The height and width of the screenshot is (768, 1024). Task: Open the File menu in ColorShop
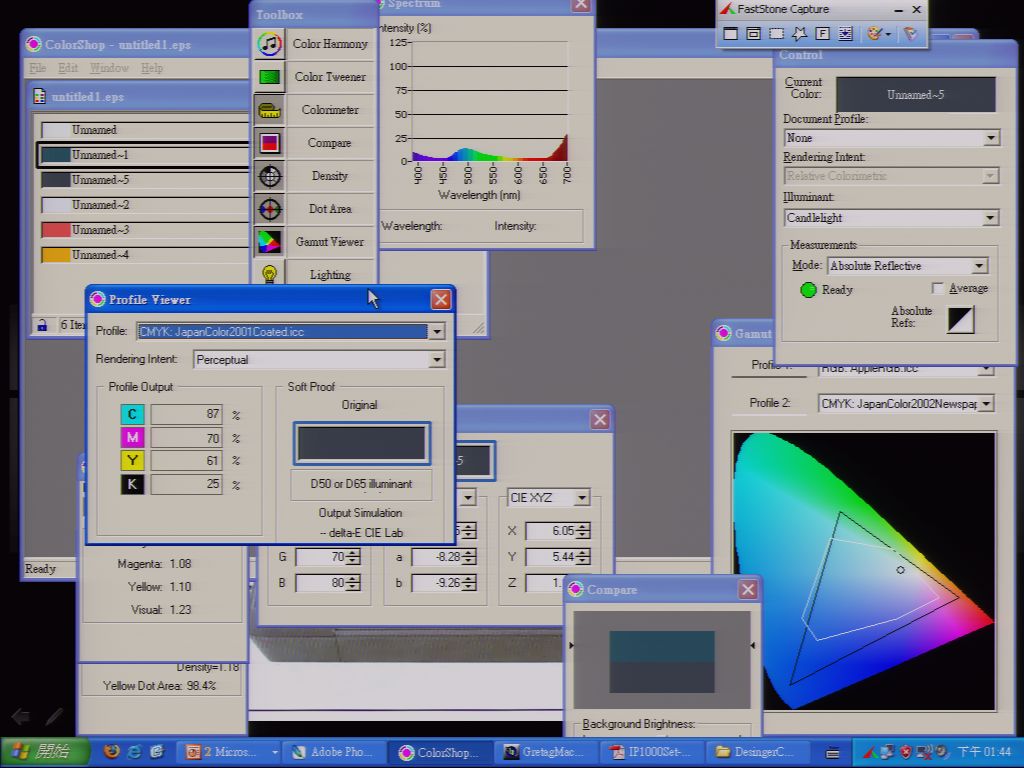coord(37,68)
